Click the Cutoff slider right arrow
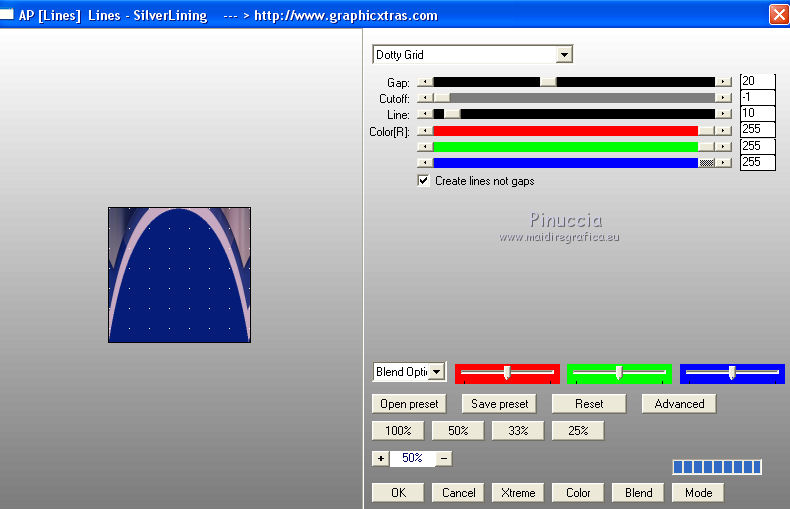This screenshot has height=509, width=790. coord(723,98)
